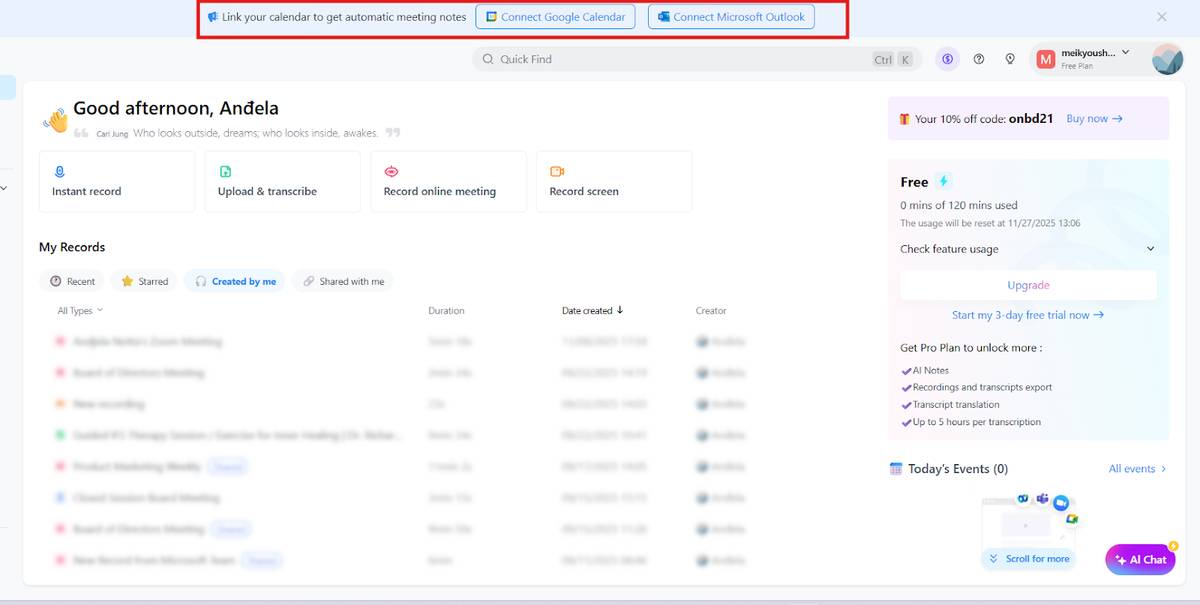Click the user profile avatar picture
Screen dimensions: 1200x605
pyautogui.click(x=1167, y=59)
